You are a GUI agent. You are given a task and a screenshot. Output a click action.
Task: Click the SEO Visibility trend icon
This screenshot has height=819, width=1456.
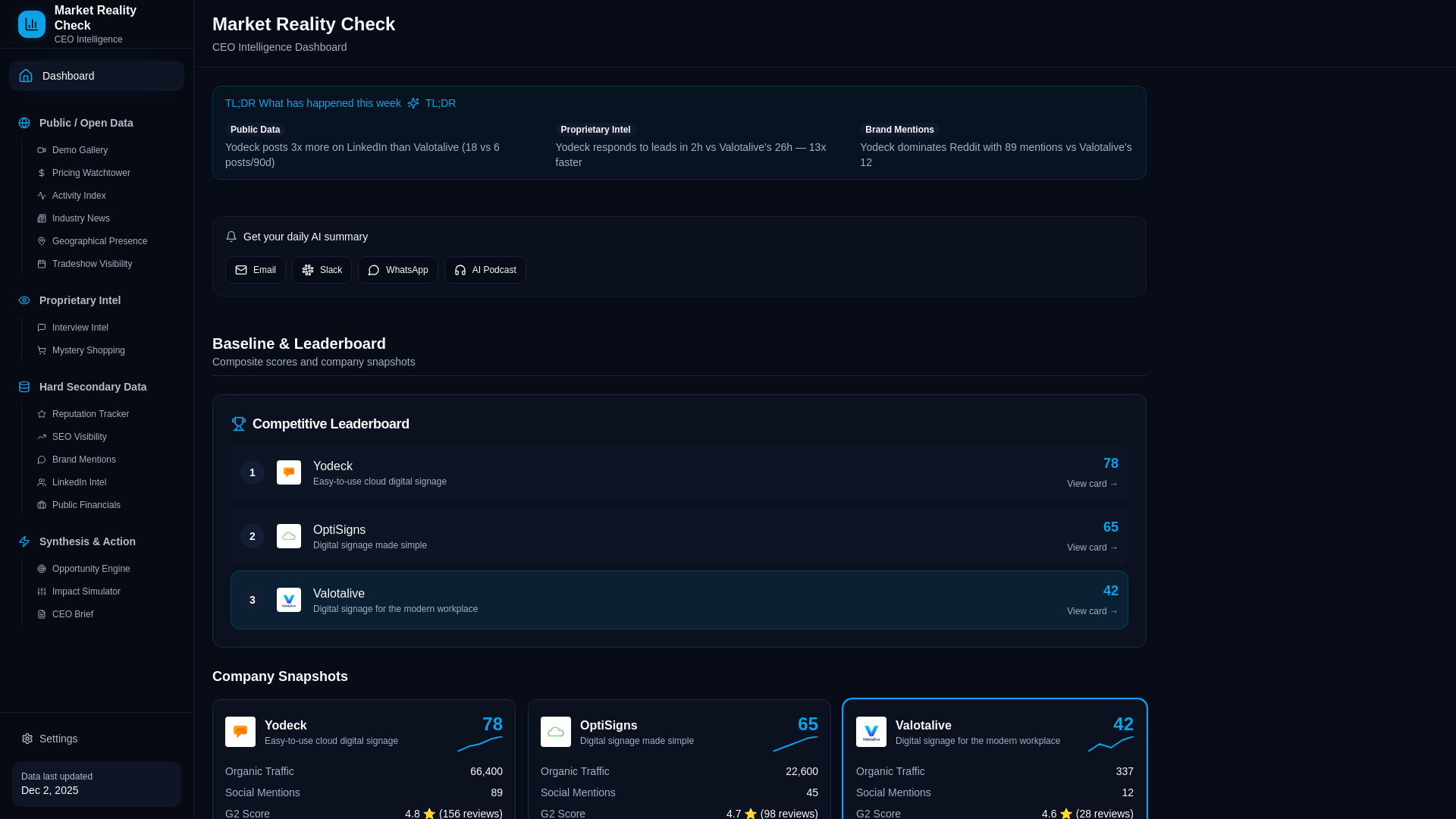point(42,437)
